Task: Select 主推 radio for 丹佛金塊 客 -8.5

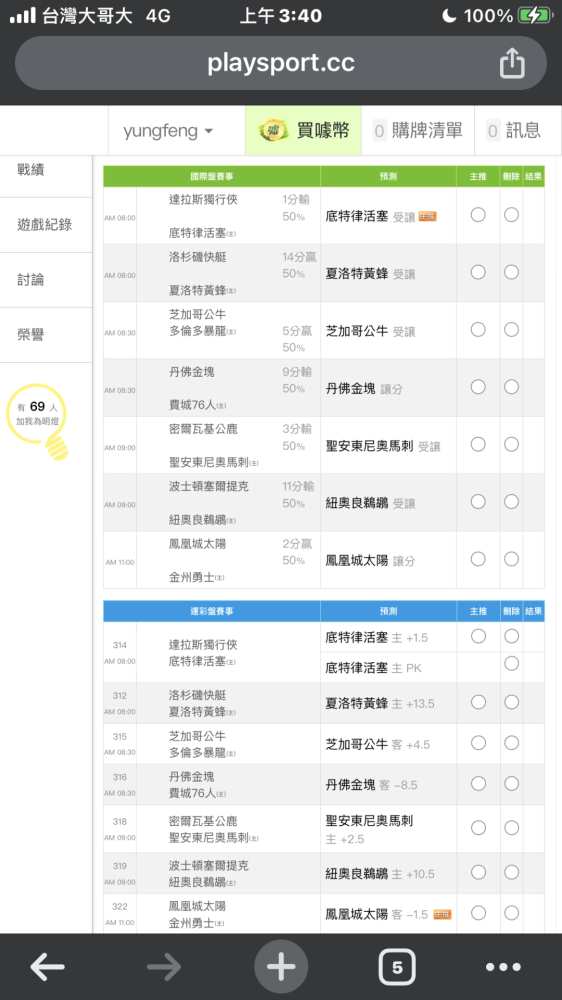Action: point(478,784)
